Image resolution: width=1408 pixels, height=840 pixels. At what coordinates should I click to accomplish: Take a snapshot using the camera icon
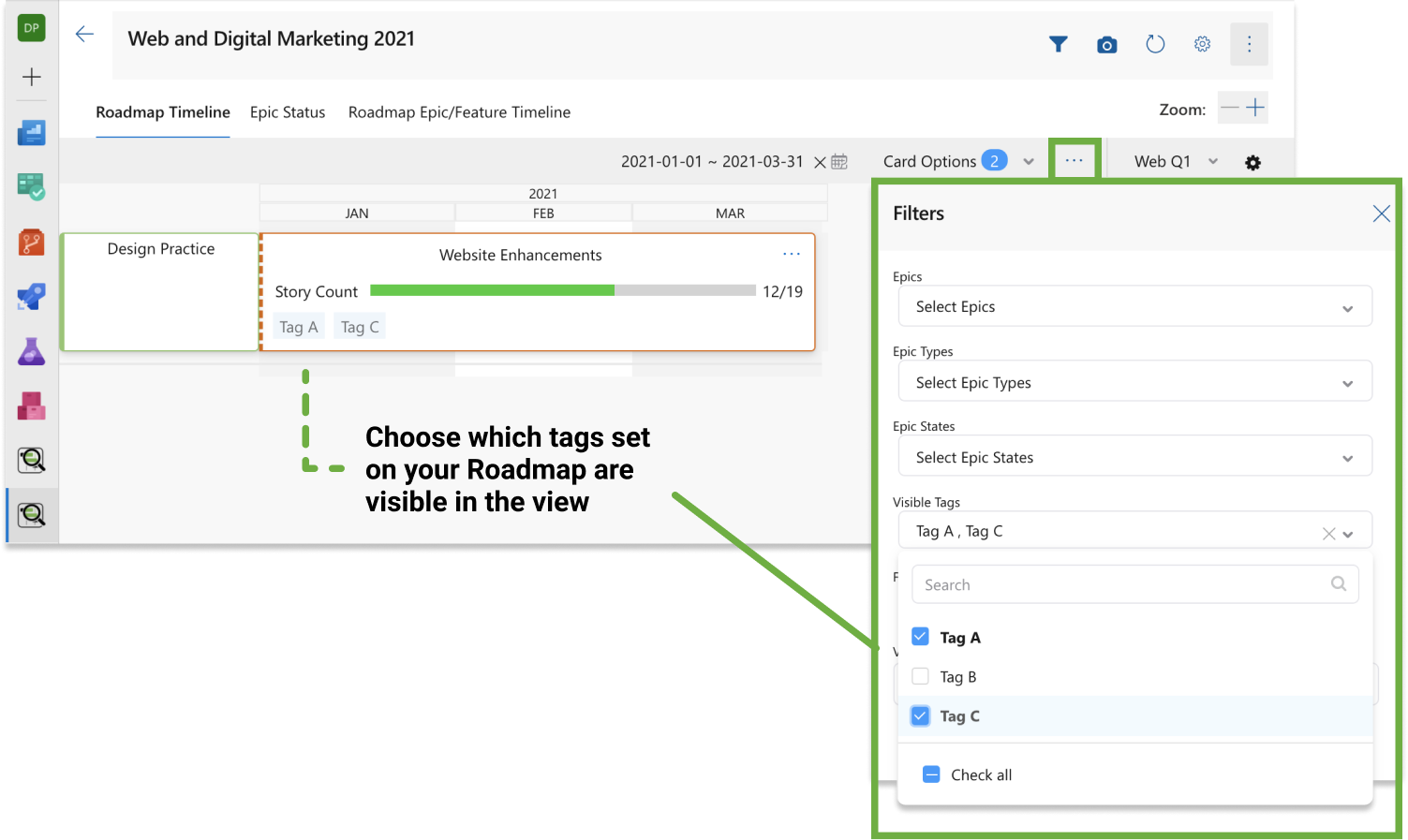(x=1106, y=43)
